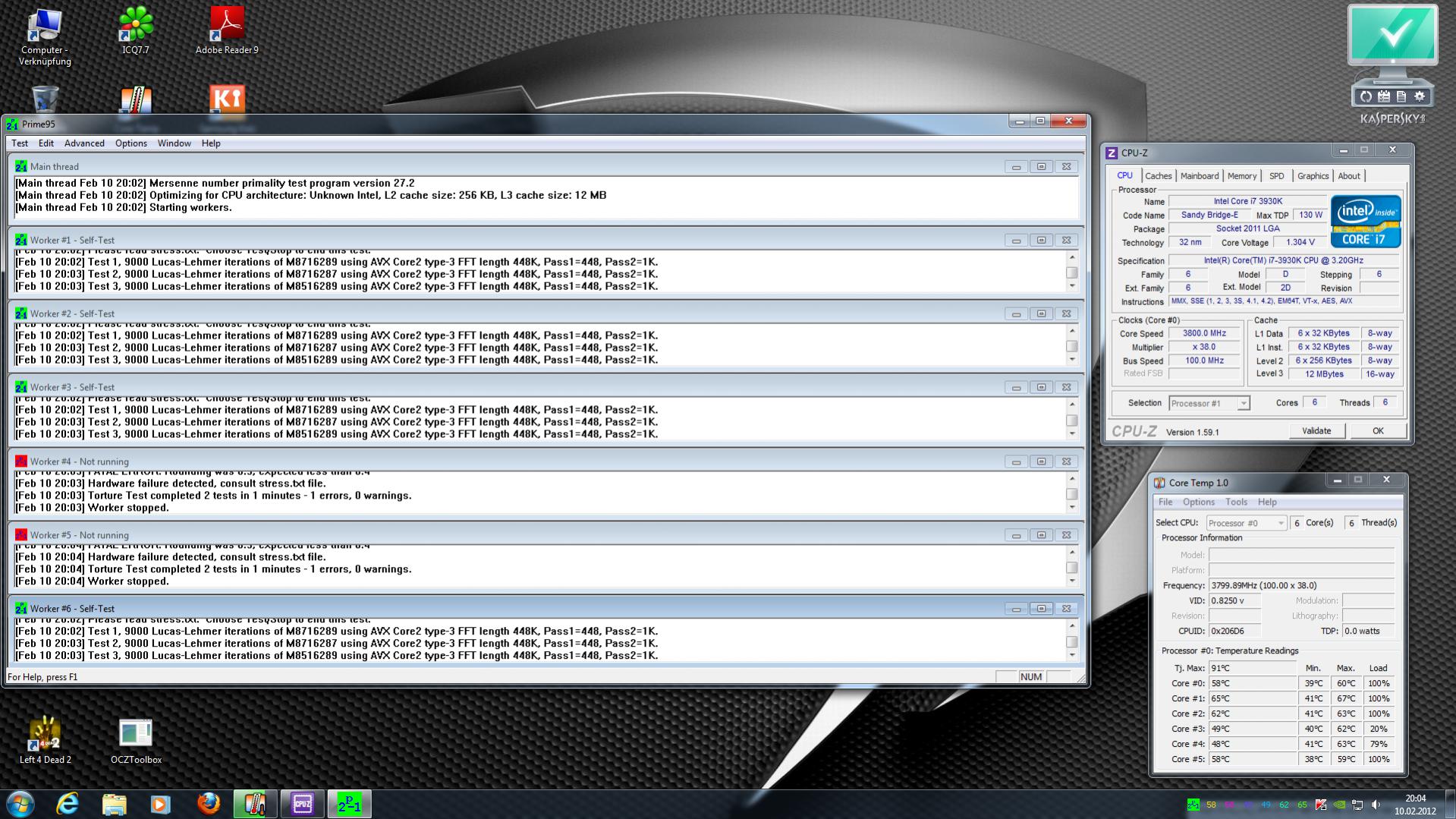
Task: Open the Prime95 Advanced menu
Action: [x=84, y=143]
